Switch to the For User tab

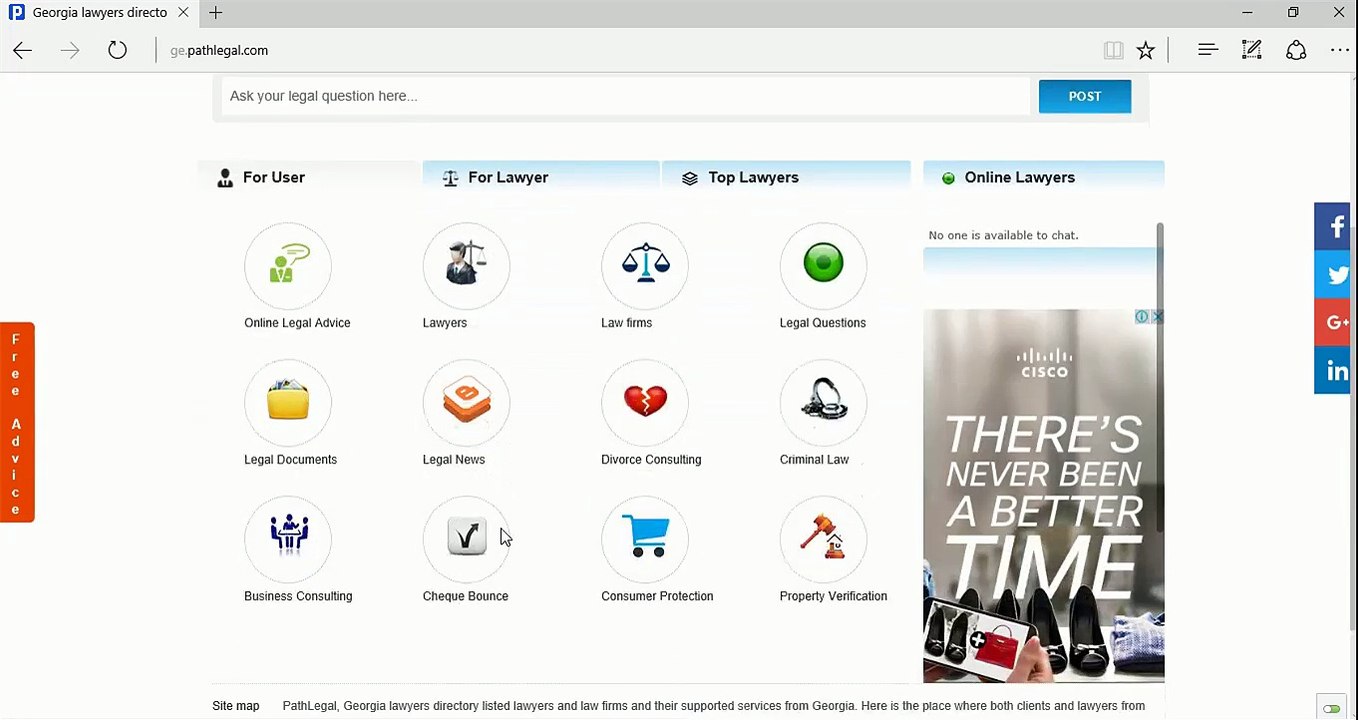coord(309,177)
